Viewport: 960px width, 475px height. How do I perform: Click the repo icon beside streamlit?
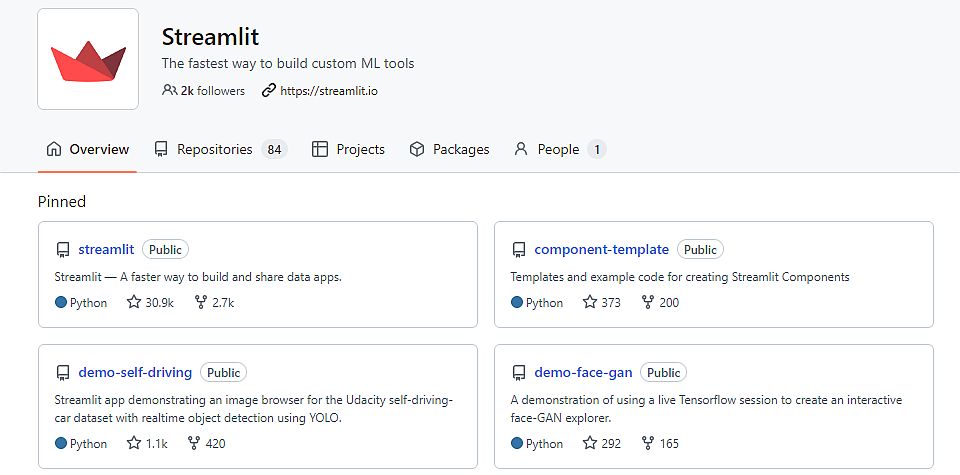coord(62,250)
